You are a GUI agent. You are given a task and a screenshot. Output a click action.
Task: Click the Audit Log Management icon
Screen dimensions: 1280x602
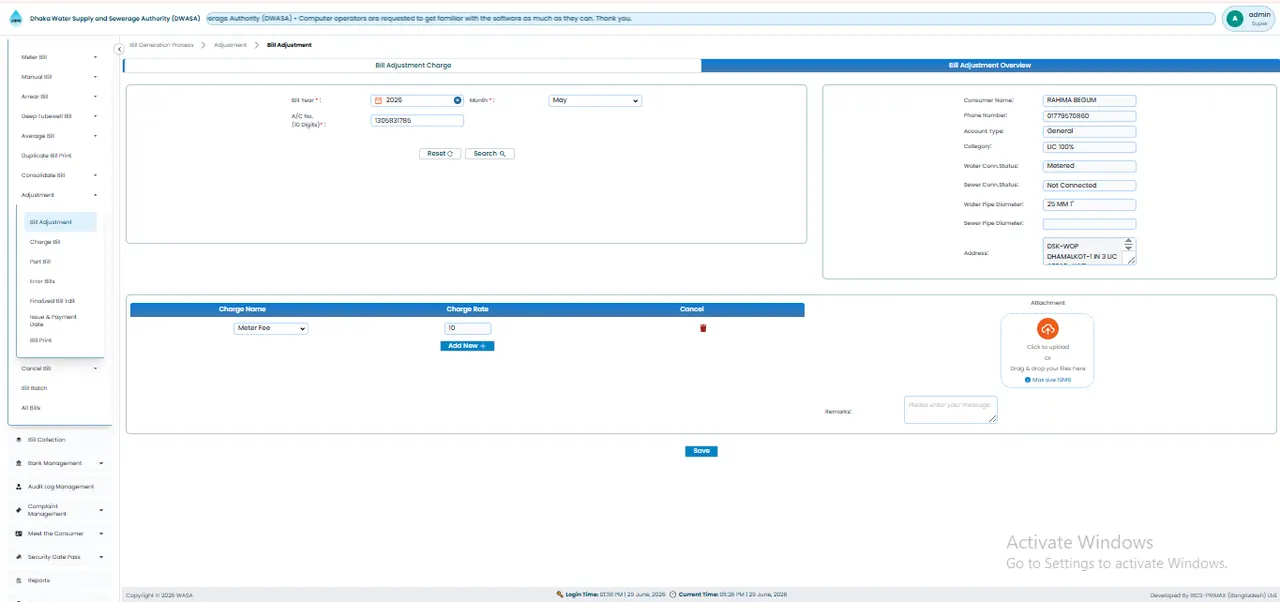click(x=19, y=487)
